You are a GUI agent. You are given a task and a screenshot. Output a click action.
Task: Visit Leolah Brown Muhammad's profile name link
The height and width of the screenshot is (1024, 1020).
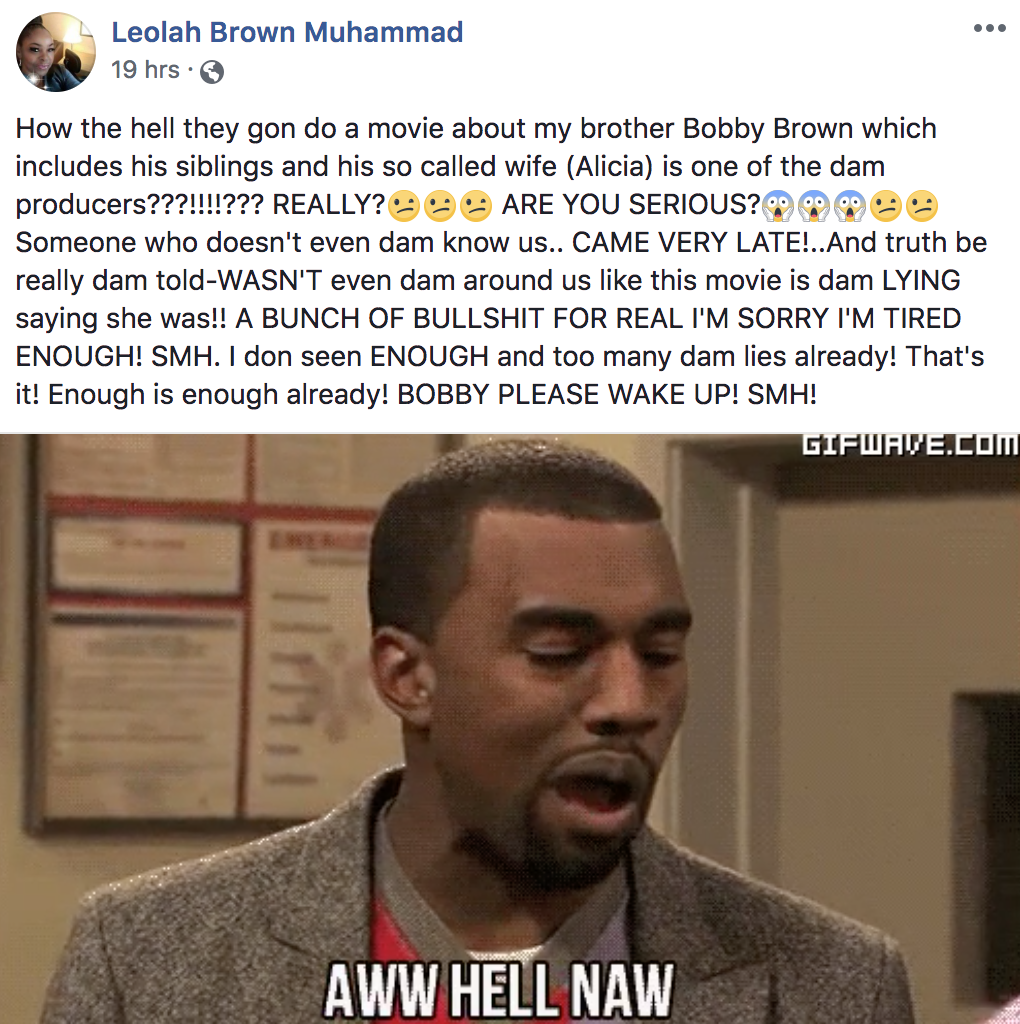[x=287, y=32]
